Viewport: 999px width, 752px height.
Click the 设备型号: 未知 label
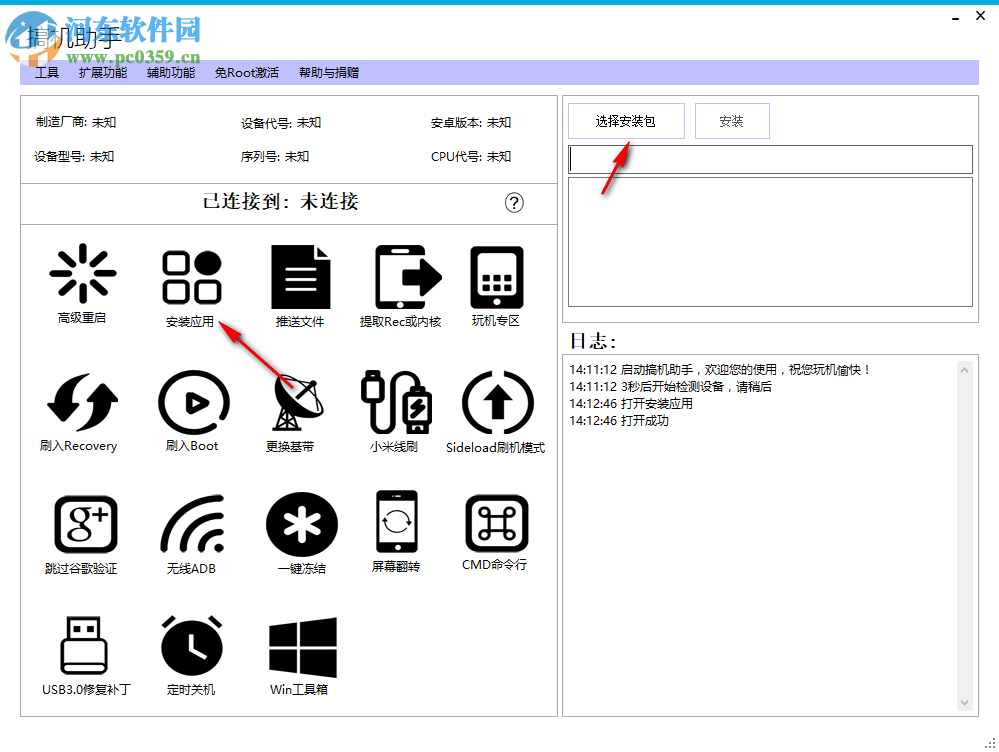[74, 157]
